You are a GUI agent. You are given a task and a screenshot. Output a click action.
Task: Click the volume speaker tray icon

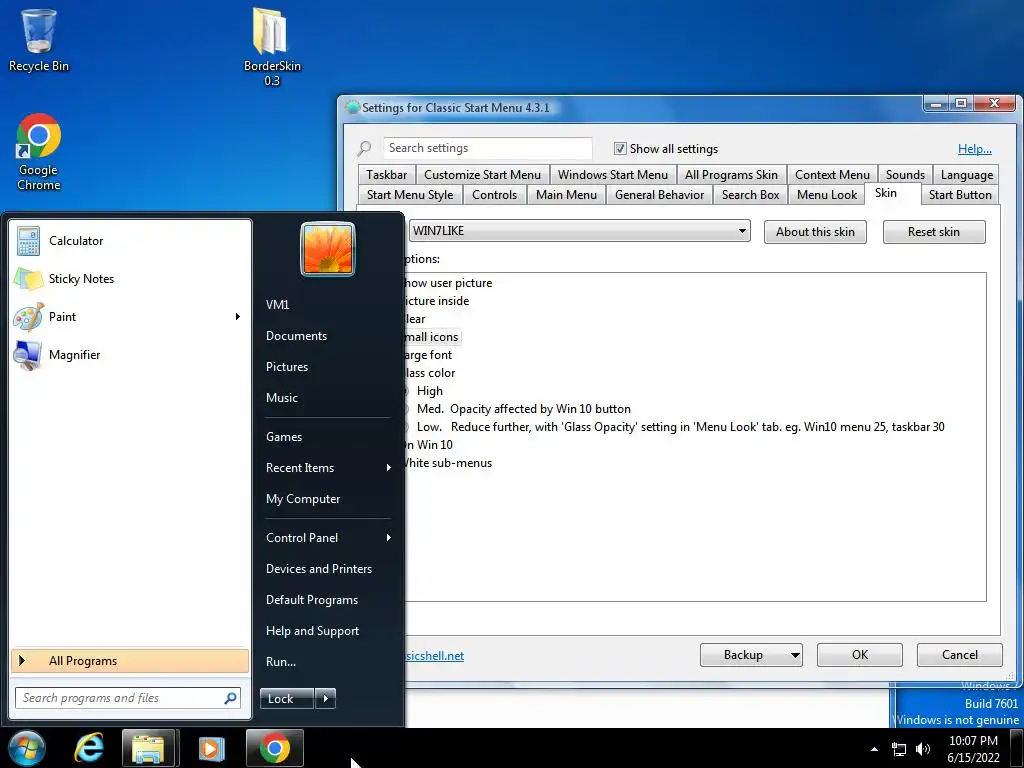tap(923, 749)
